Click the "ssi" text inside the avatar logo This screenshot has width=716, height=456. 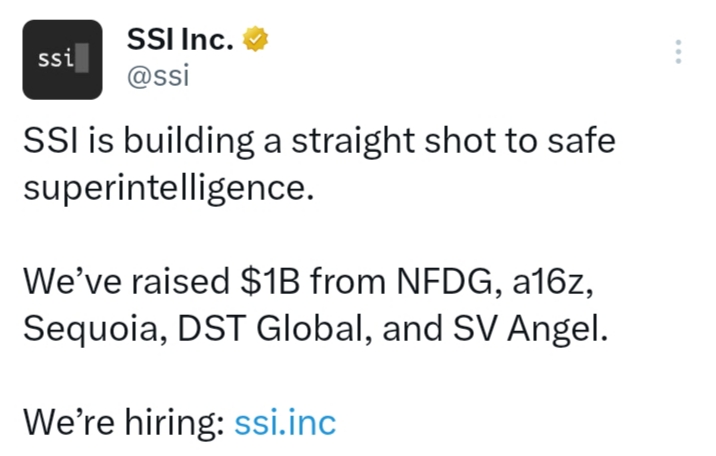(55, 60)
